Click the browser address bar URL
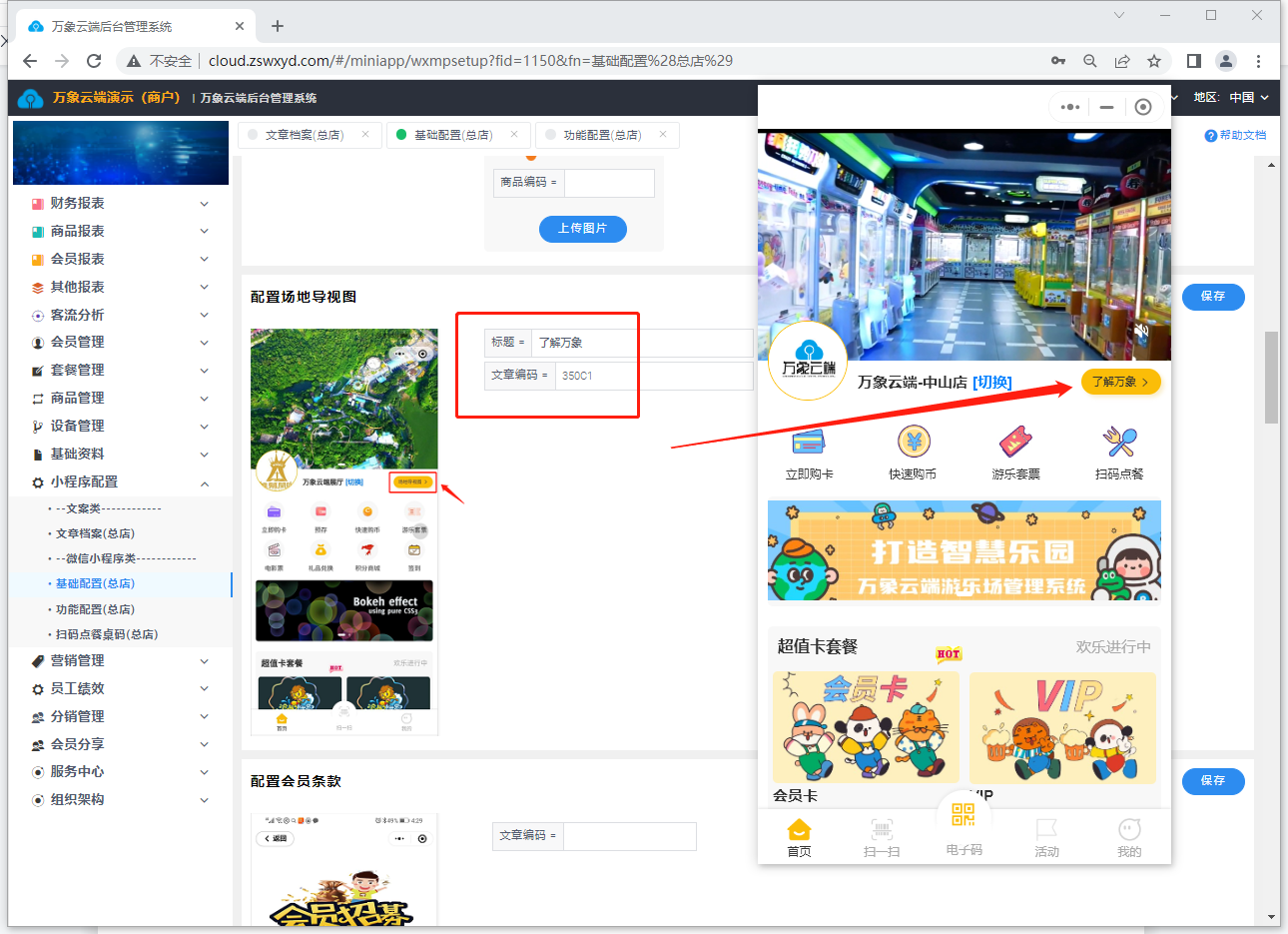 [x=470, y=61]
